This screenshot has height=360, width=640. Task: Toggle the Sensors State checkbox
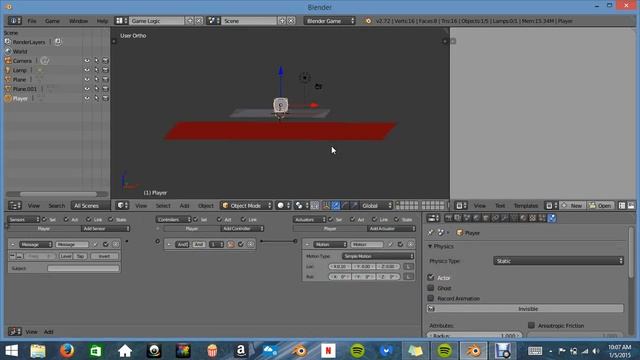pos(111,220)
